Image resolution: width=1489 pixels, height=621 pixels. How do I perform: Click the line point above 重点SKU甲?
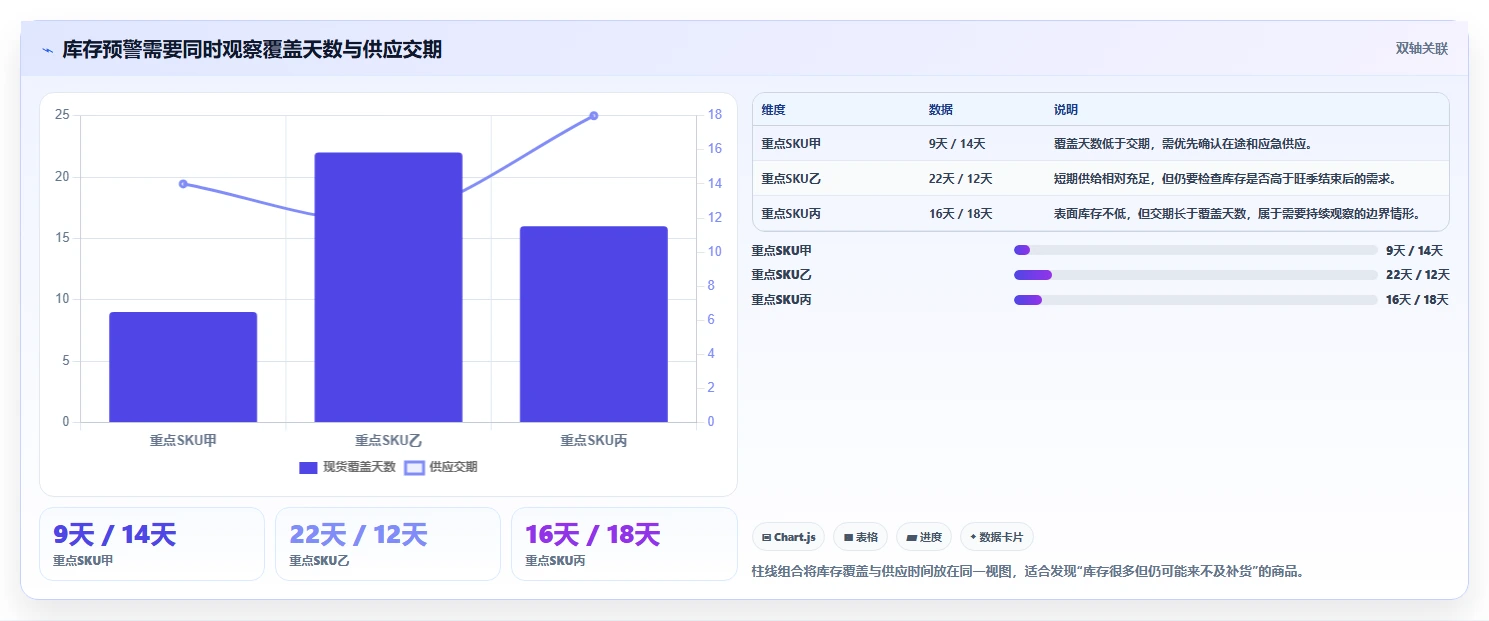(183, 184)
